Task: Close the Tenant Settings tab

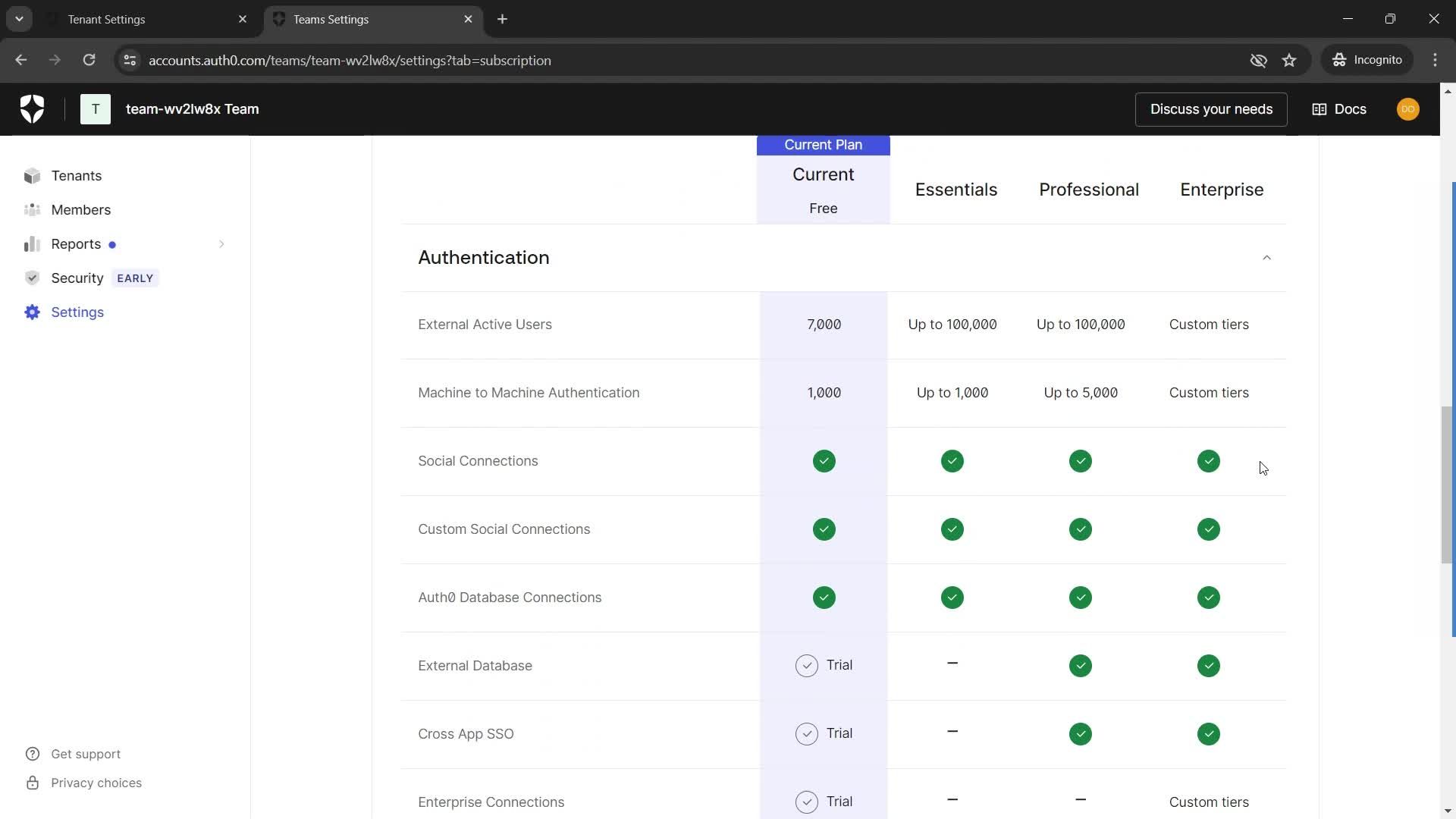Action: [x=243, y=19]
